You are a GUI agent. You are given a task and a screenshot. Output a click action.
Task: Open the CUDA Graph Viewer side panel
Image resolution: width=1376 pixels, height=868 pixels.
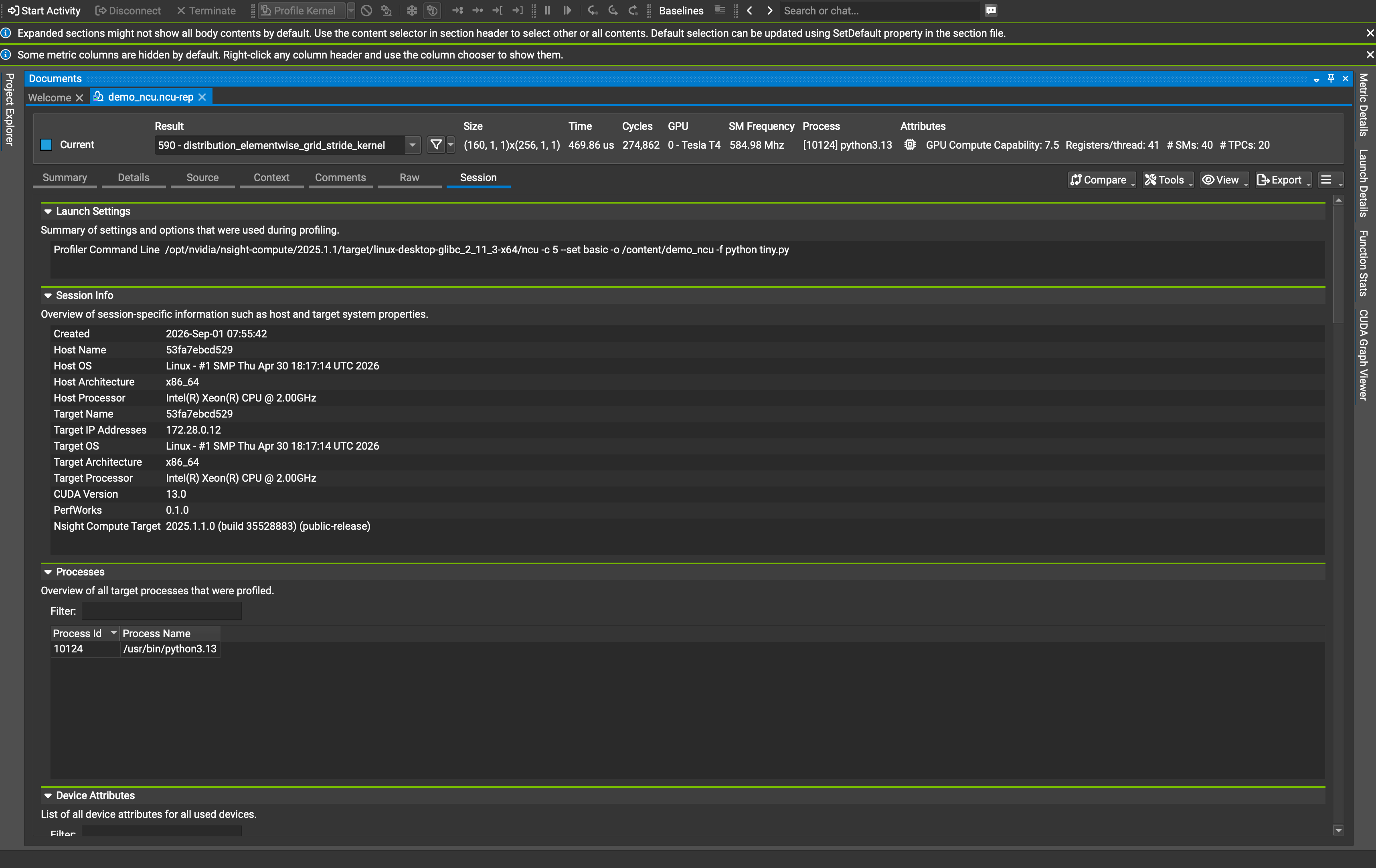pyautogui.click(x=1364, y=355)
